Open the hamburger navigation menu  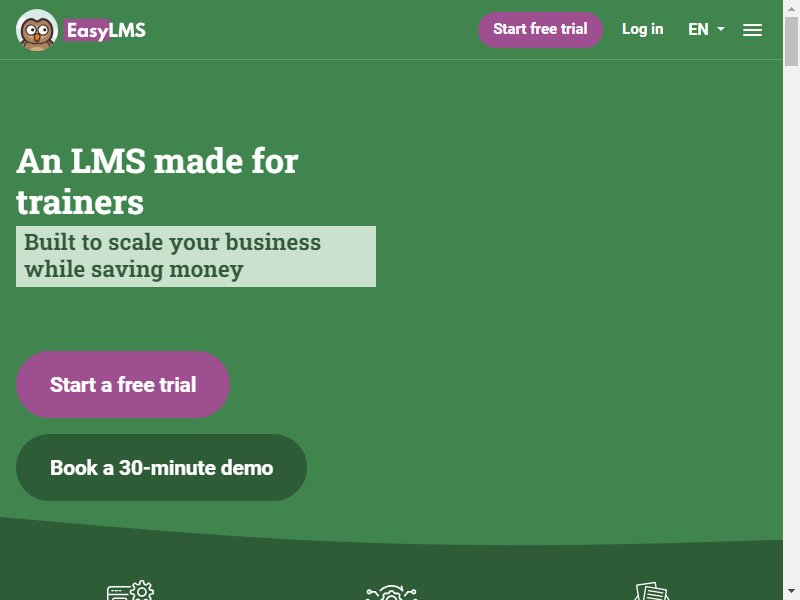[x=752, y=30]
